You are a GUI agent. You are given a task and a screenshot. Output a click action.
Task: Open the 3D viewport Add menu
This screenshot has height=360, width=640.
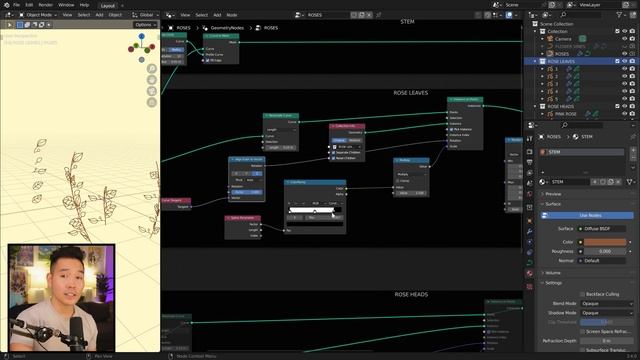[99, 15]
